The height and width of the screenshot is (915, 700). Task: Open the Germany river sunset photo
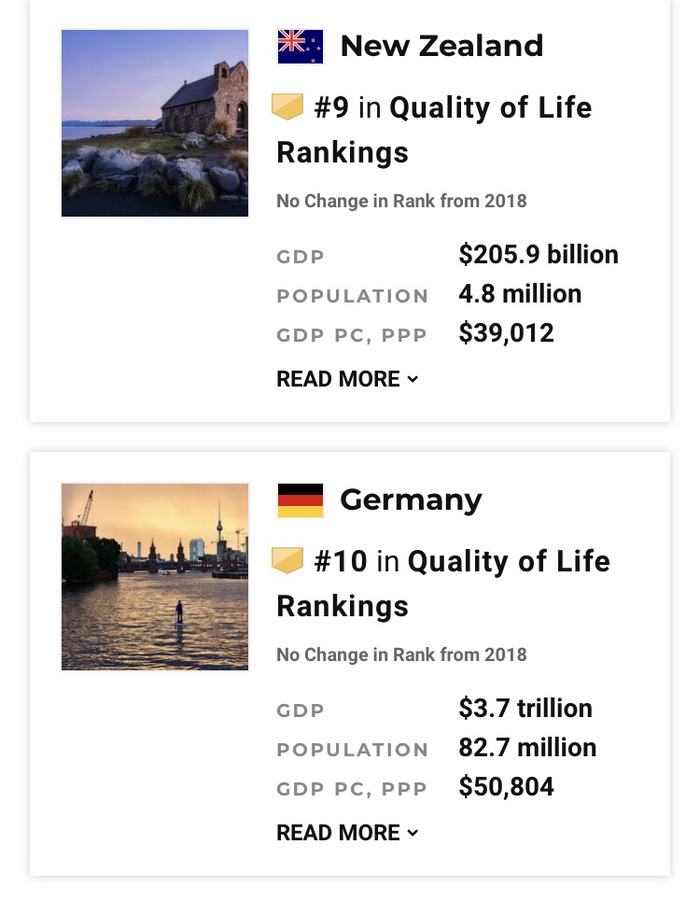(x=155, y=577)
